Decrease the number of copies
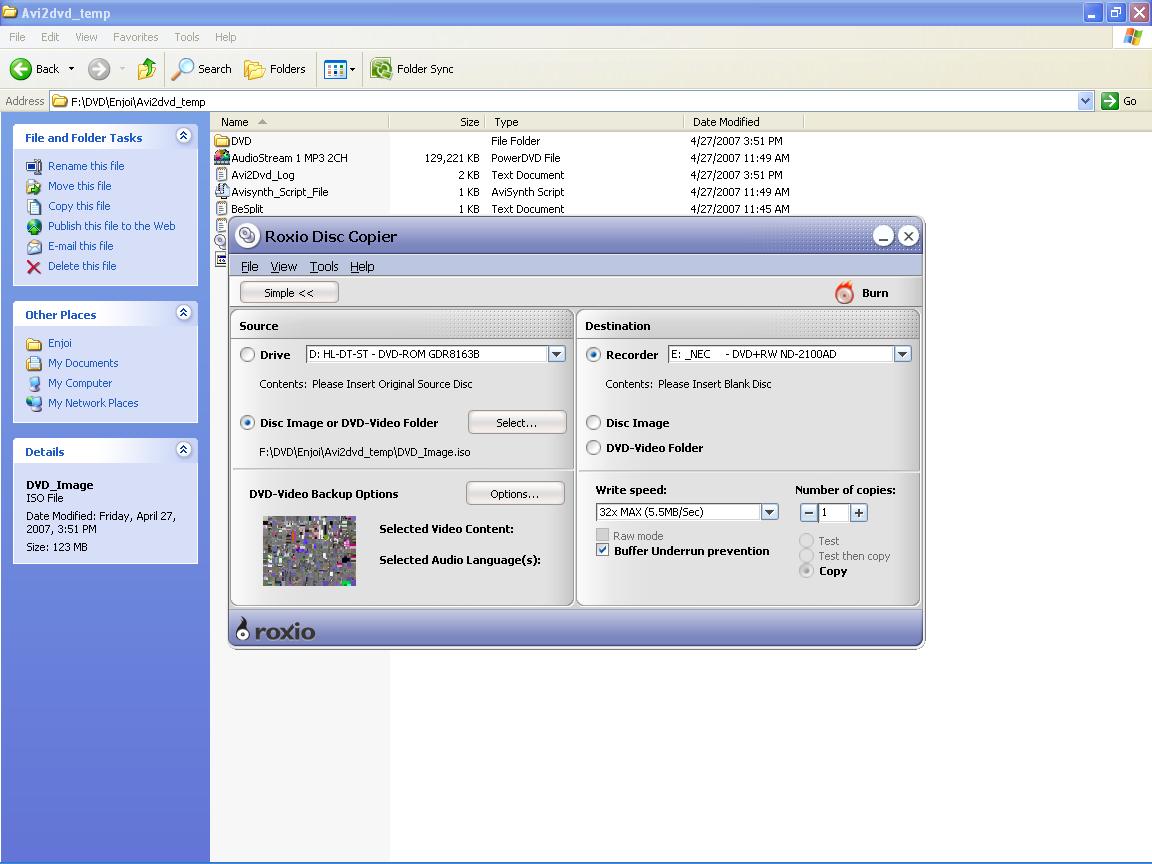The width and height of the screenshot is (1152, 864). 809,513
